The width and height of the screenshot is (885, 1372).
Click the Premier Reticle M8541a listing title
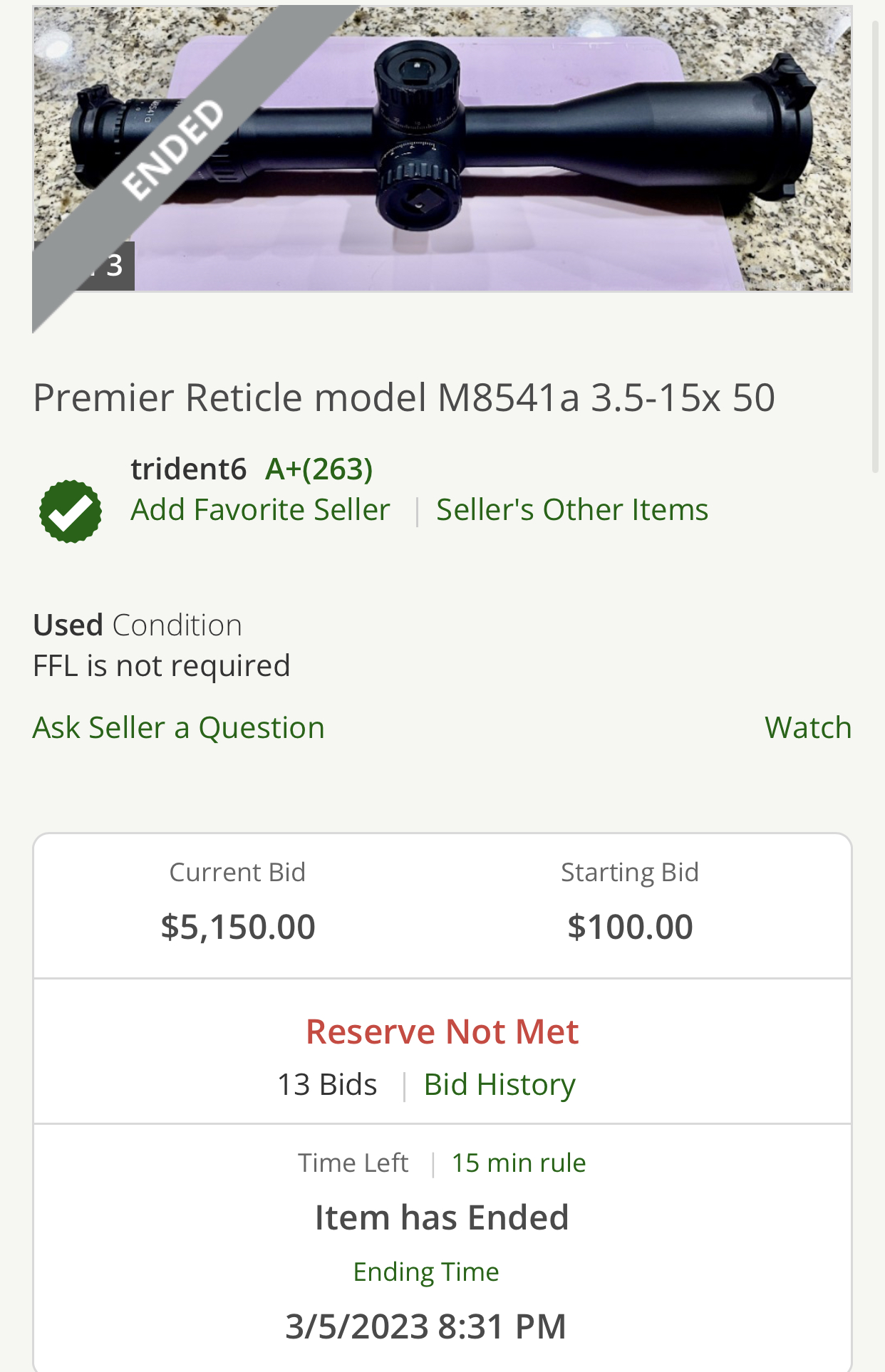point(403,397)
